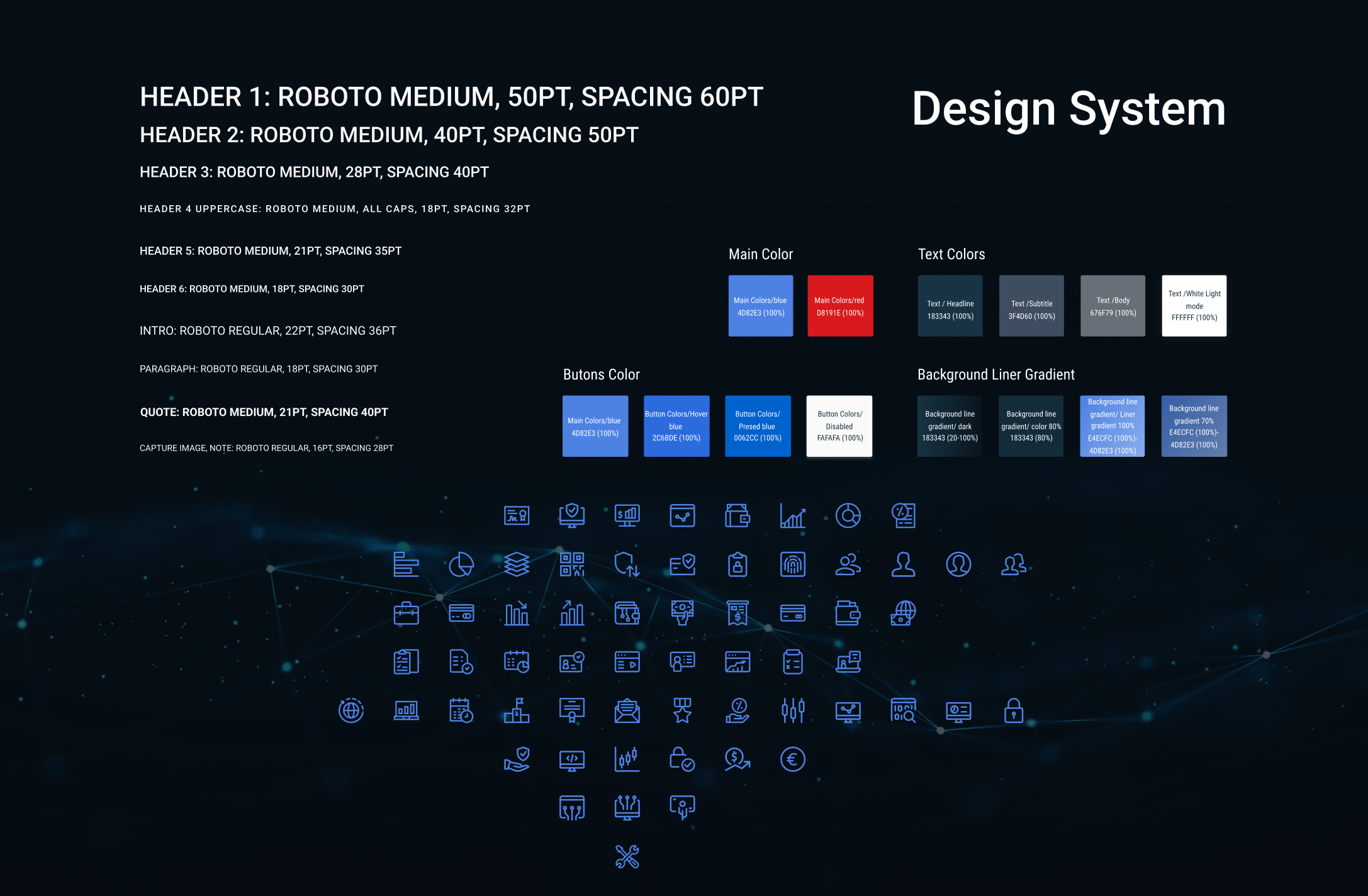Select the padlock icon
Image resolution: width=1368 pixels, height=896 pixels.
point(1013,711)
